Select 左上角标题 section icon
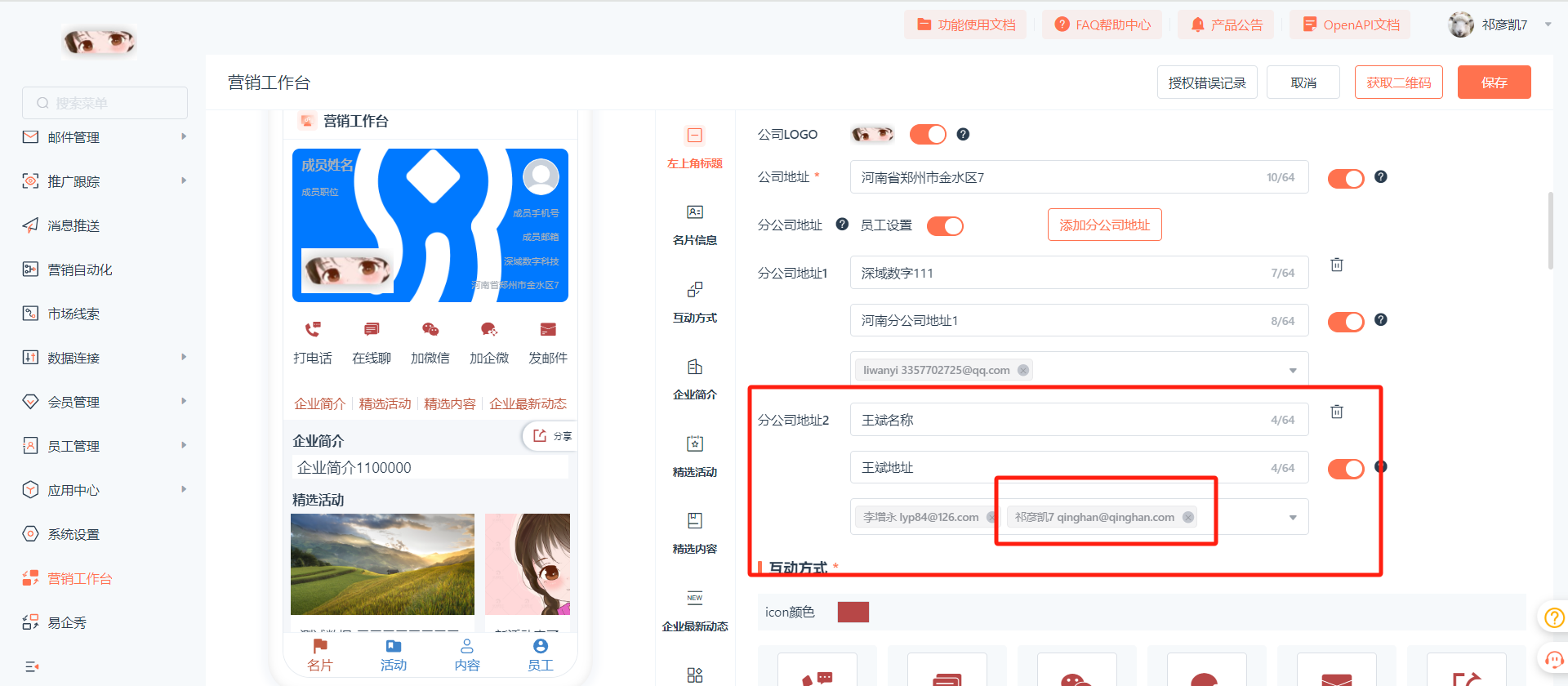The image size is (1568, 686). 695,136
